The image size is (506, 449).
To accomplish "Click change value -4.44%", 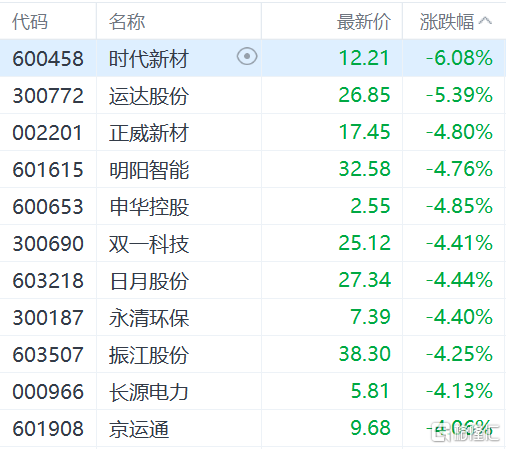I will pos(459,280).
